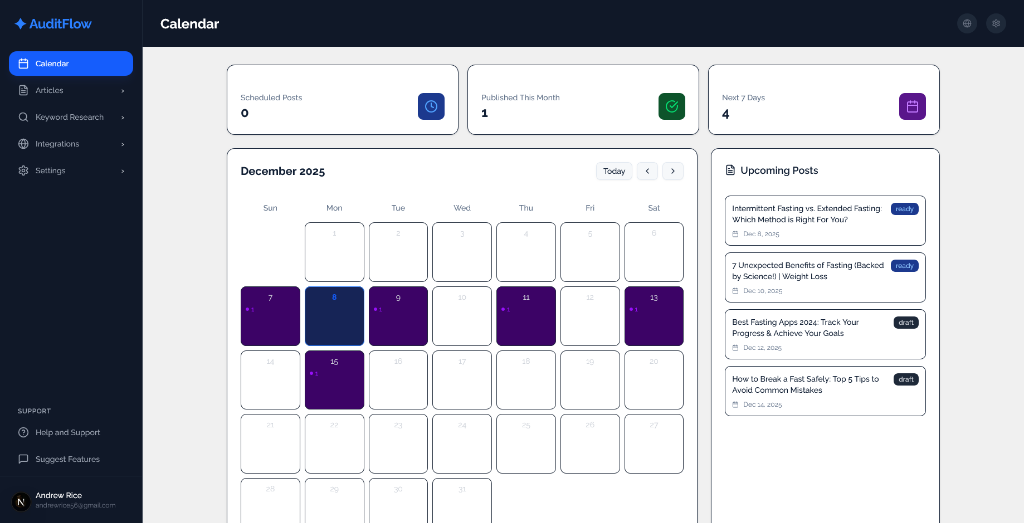This screenshot has height=523, width=1024.
Task: Click the Today button
Action: [x=614, y=171]
